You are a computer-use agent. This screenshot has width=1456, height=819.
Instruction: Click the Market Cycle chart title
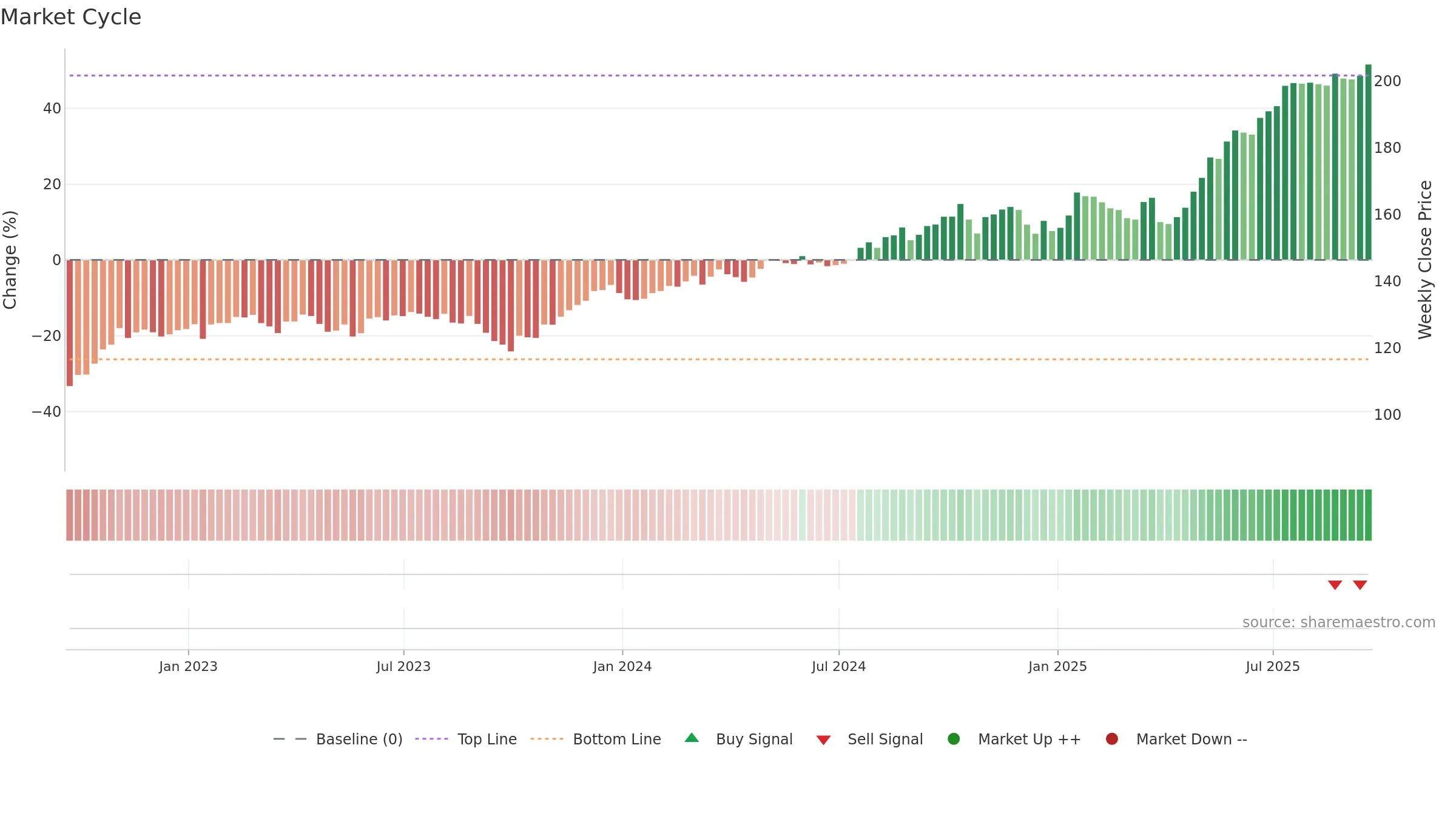click(71, 17)
